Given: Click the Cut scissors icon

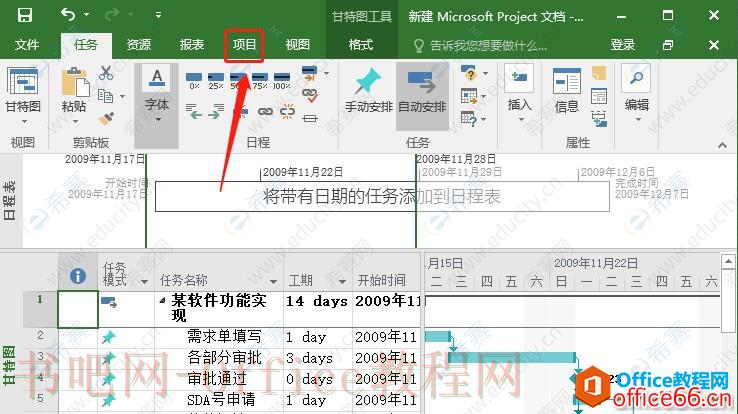Looking at the screenshot, I should (106, 73).
